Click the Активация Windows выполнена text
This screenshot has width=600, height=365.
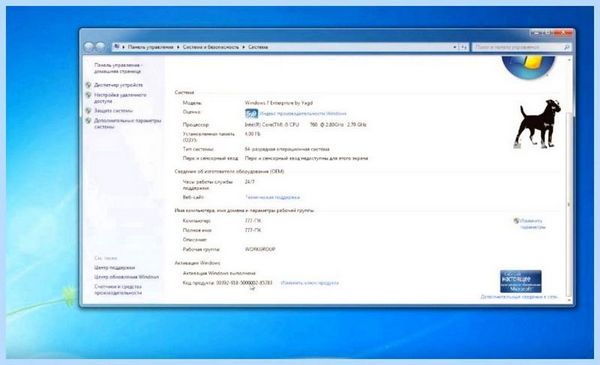219,274
